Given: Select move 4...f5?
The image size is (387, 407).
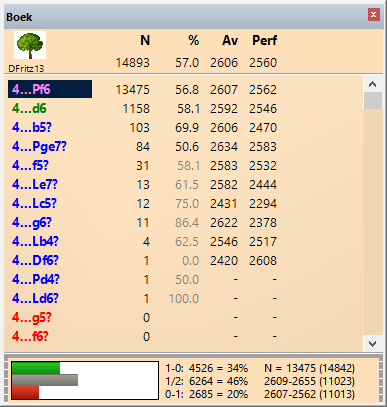Looking at the screenshot, I should pos(30,165).
